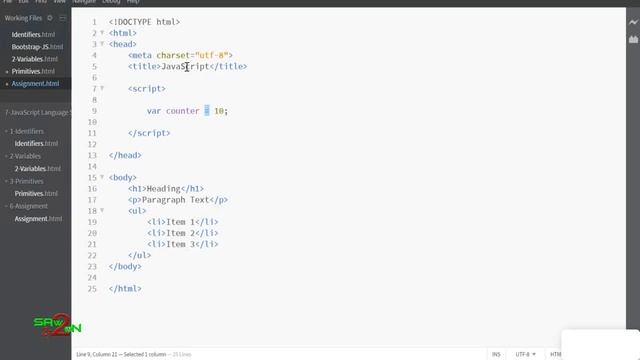Collapse the 6-Assignment folder in project tree

click(x=6, y=206)
